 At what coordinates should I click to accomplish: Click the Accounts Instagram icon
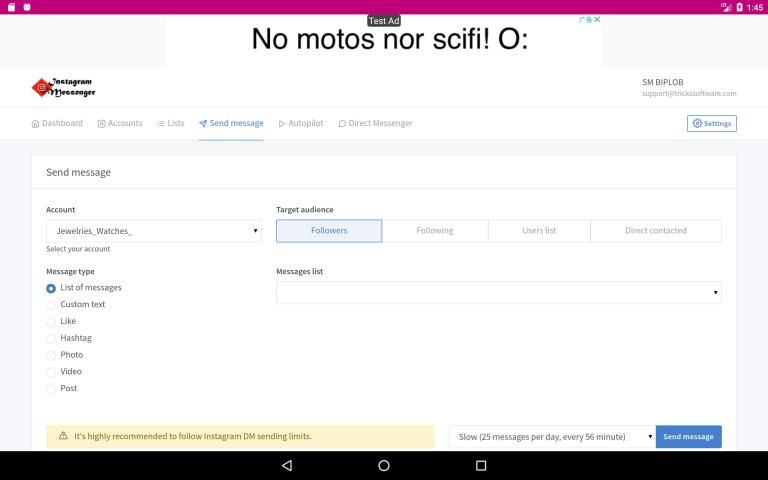(102, 124)
